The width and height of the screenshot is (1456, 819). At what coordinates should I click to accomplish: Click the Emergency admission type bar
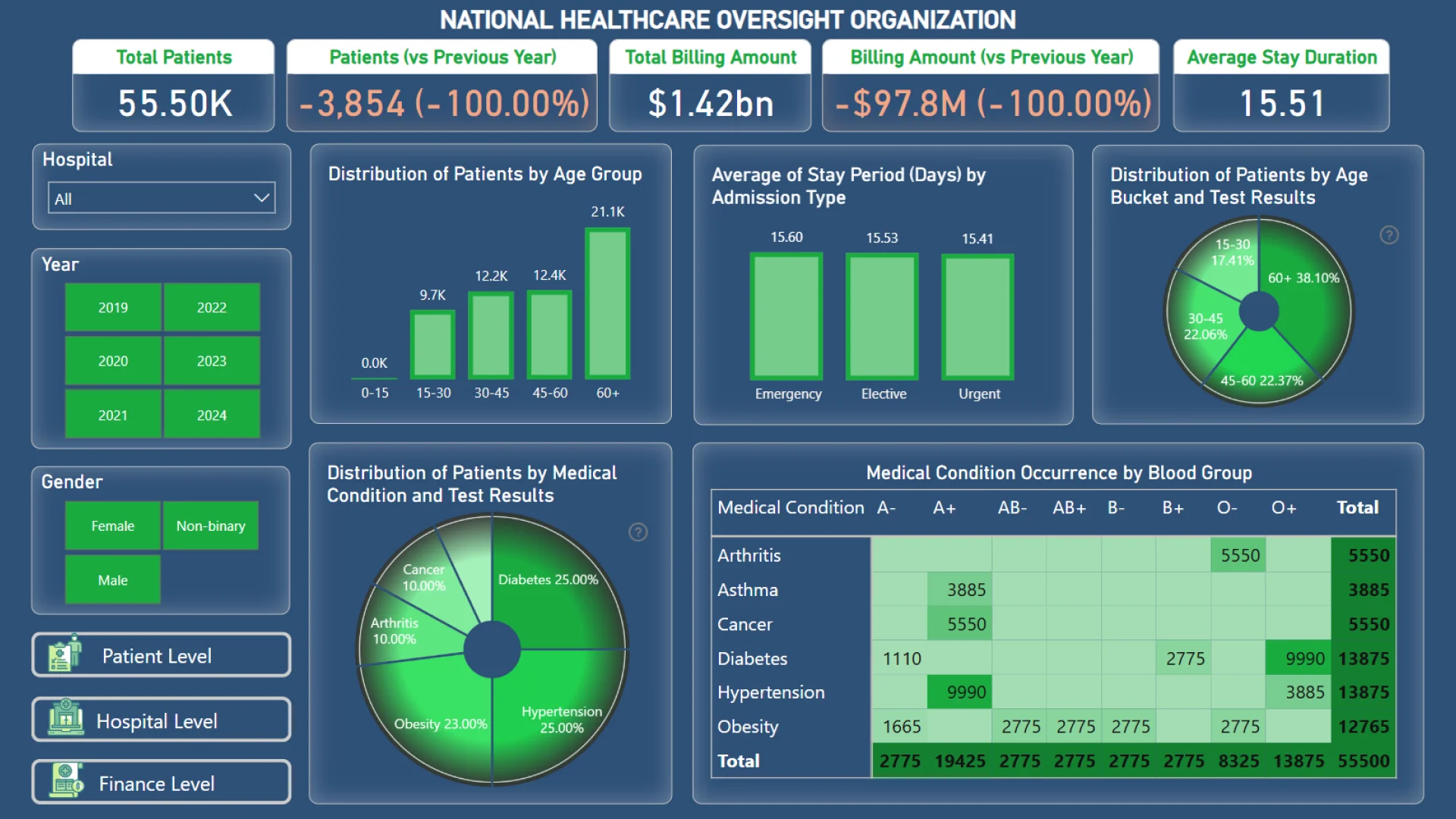[786, 316]
